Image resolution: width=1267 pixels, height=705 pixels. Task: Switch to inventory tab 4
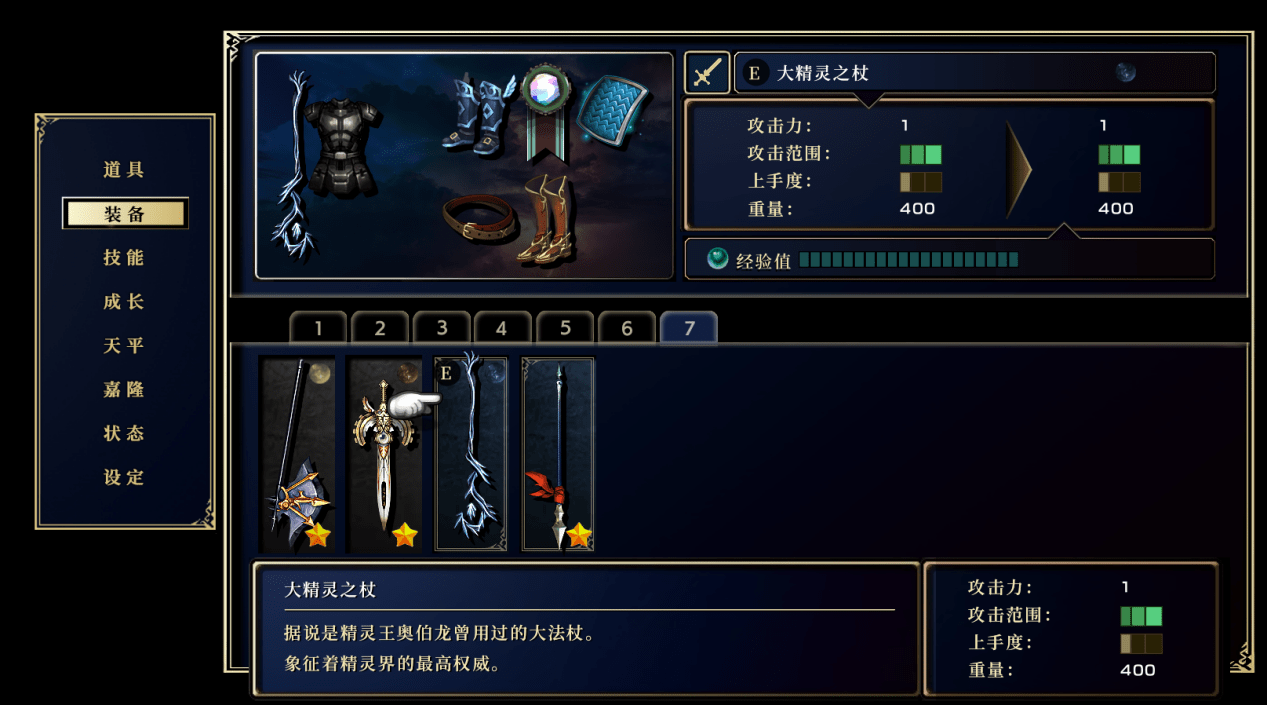[x=502, y=328]
